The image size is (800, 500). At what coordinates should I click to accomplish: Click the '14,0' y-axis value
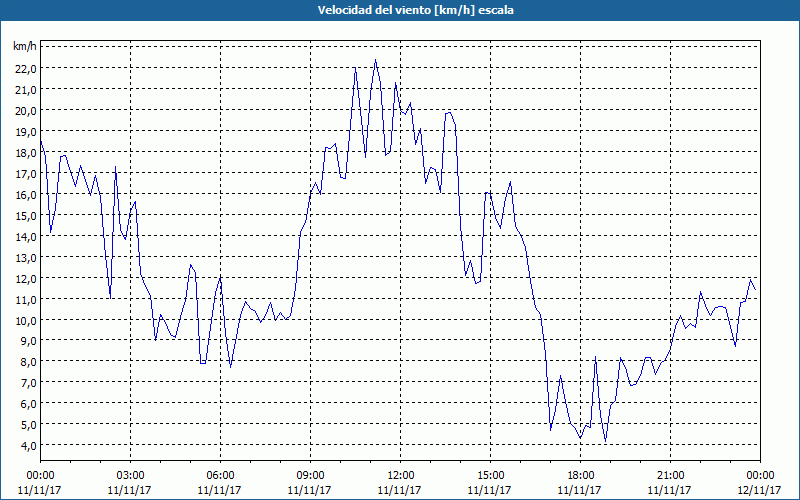[27, 236]
